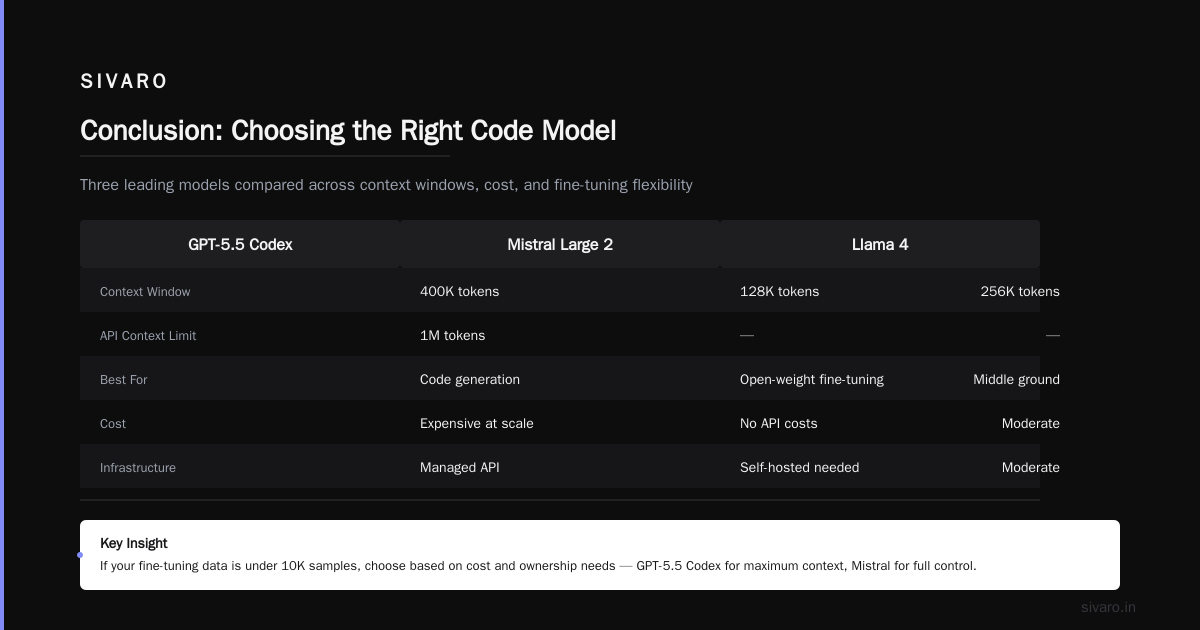1200x630 pixels.
Task: Click the 256K tokens value
Action: tap(1020, 292)
